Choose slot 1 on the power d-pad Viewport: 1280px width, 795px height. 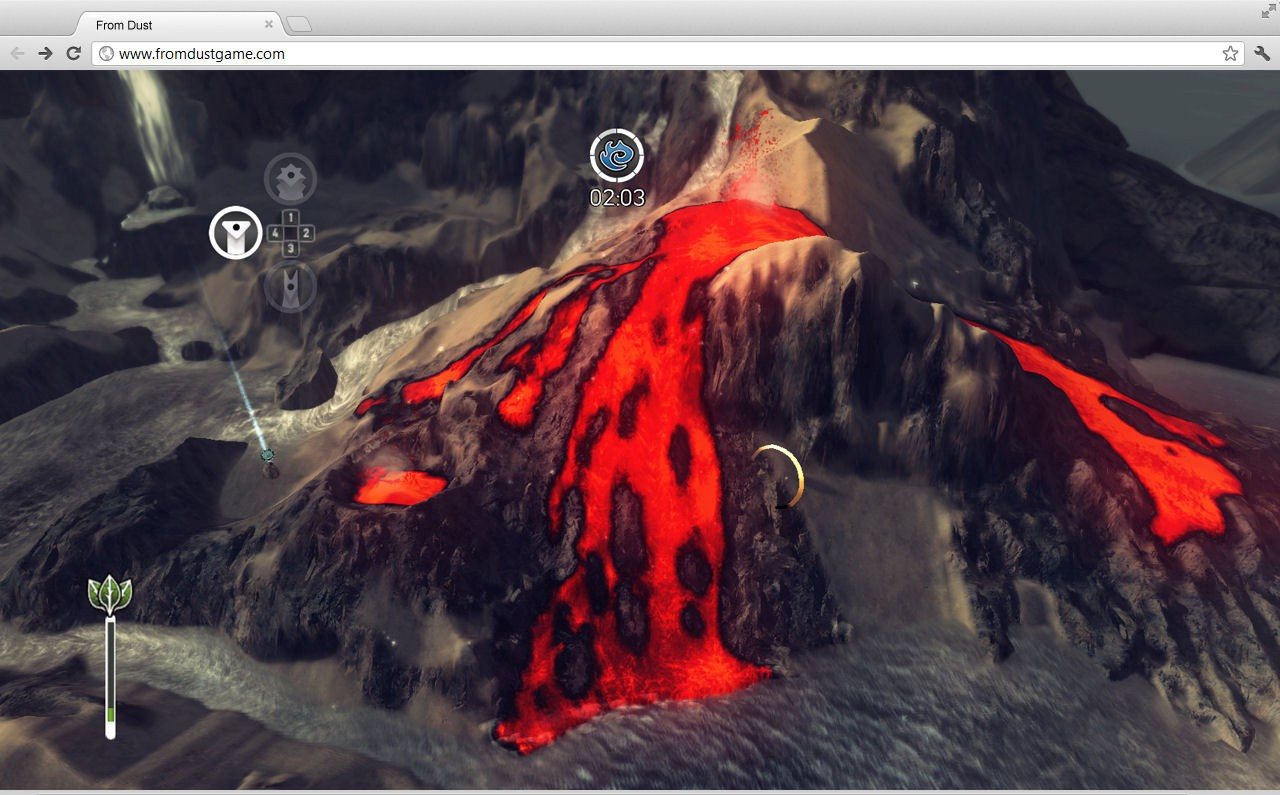click(290, 217)
